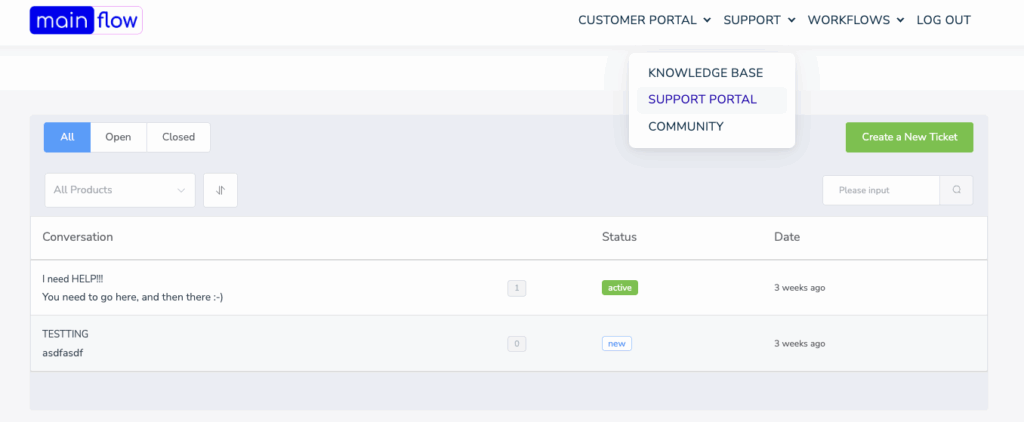Expand the Customer Portal menu chevron
Viewport: 1024px width, 422px height.
[x=707, y=20]
